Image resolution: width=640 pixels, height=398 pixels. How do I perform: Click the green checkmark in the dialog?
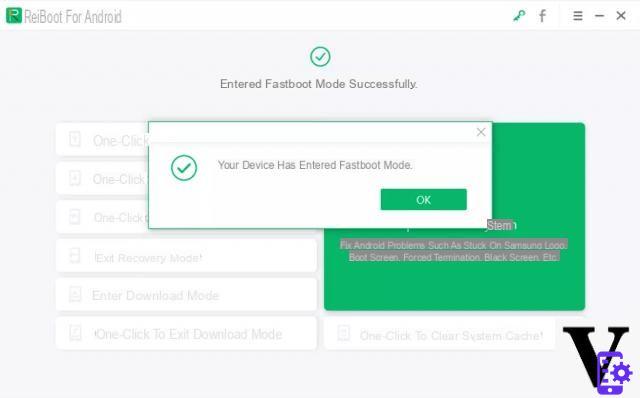(x=184, y=168)
